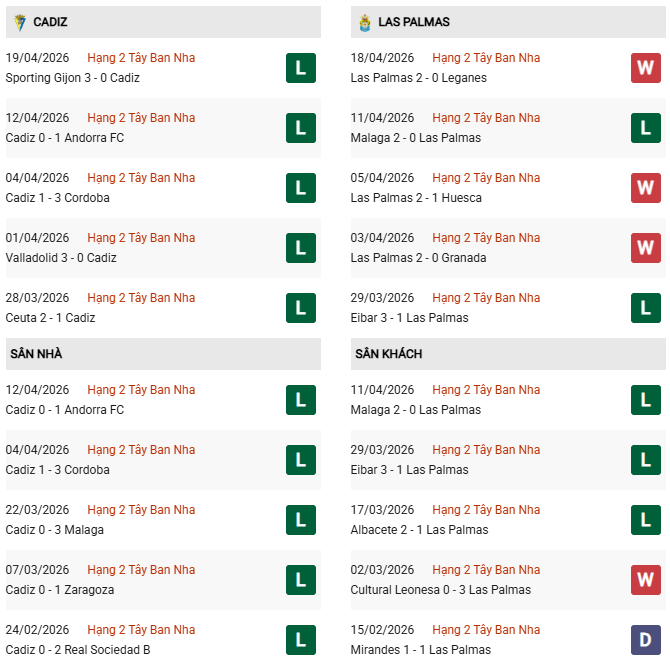The width and height of the screenshot is (670, 670).
Task: Click L badge for Cadiz 0-3 Malaga
Action: 300,520
